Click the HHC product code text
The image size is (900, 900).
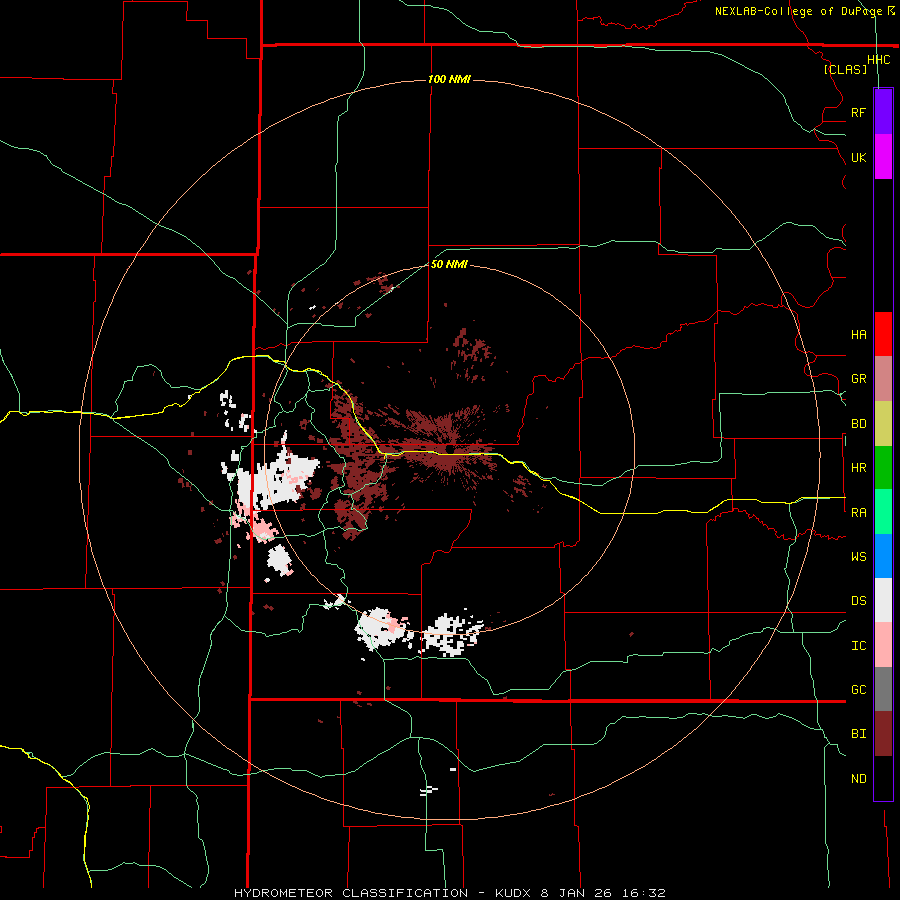tap(878, 60)
